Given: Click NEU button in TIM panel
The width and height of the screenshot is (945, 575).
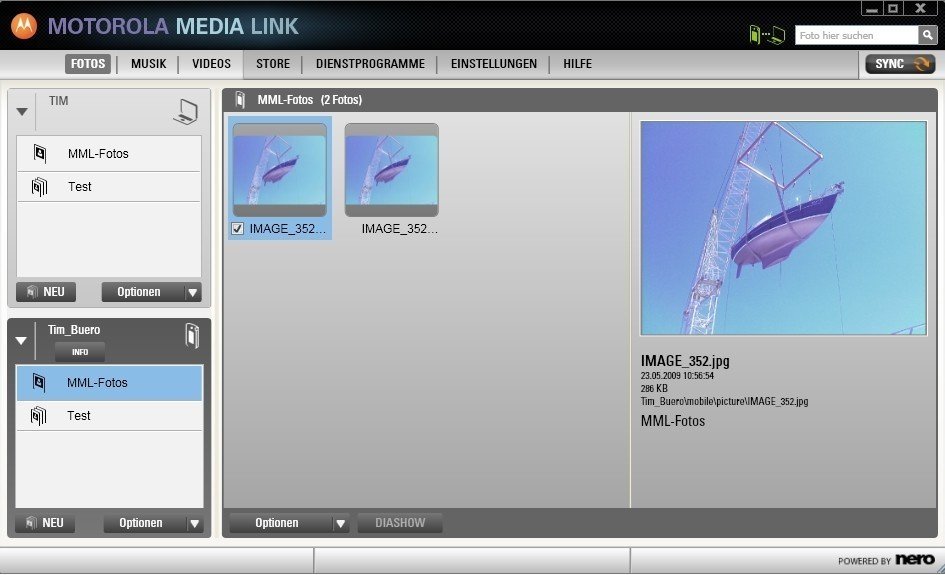Looking at the screenshot, I should click(46, 292).
